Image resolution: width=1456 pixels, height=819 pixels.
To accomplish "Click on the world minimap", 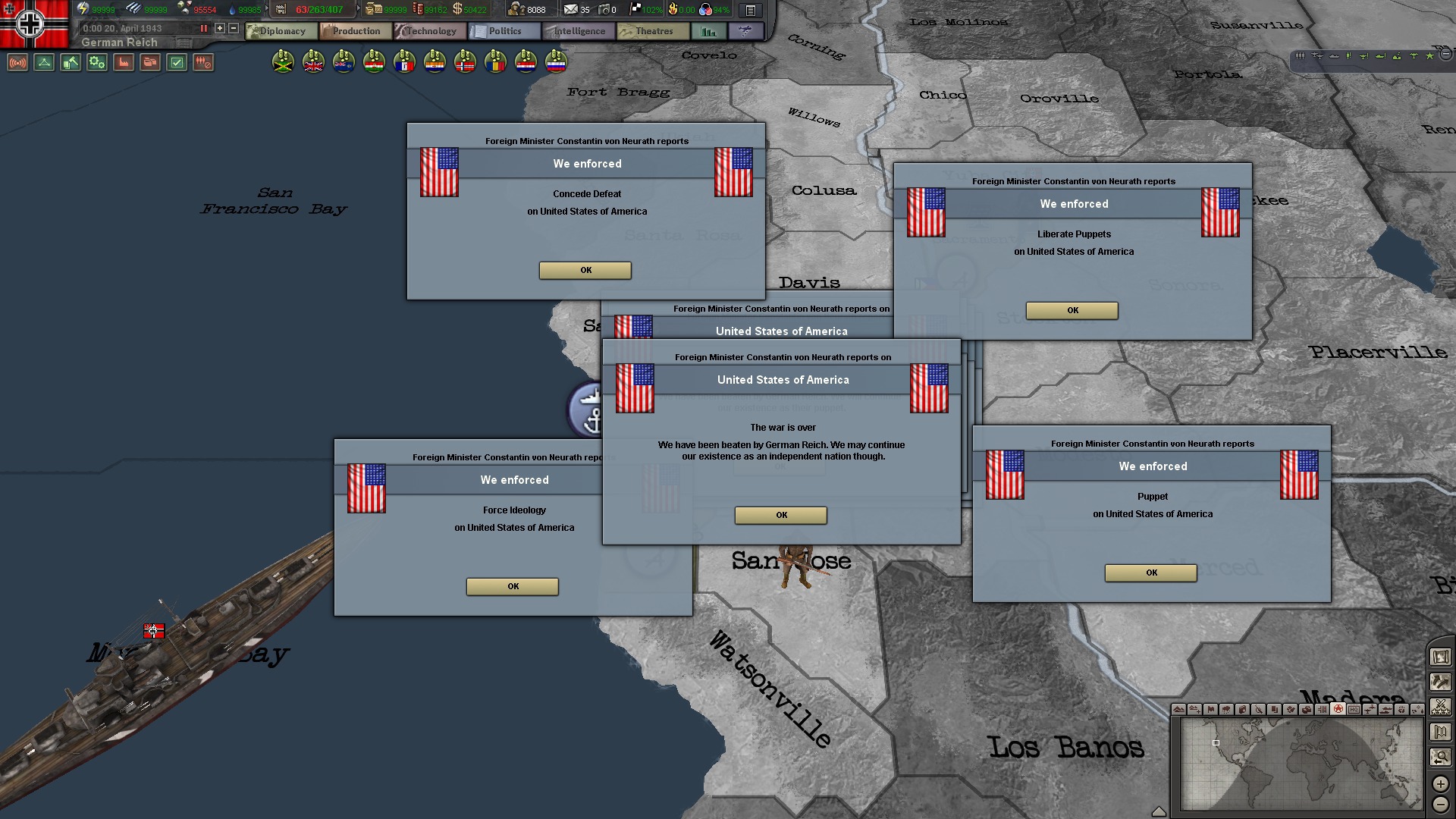I will [x=1301, y=764].
